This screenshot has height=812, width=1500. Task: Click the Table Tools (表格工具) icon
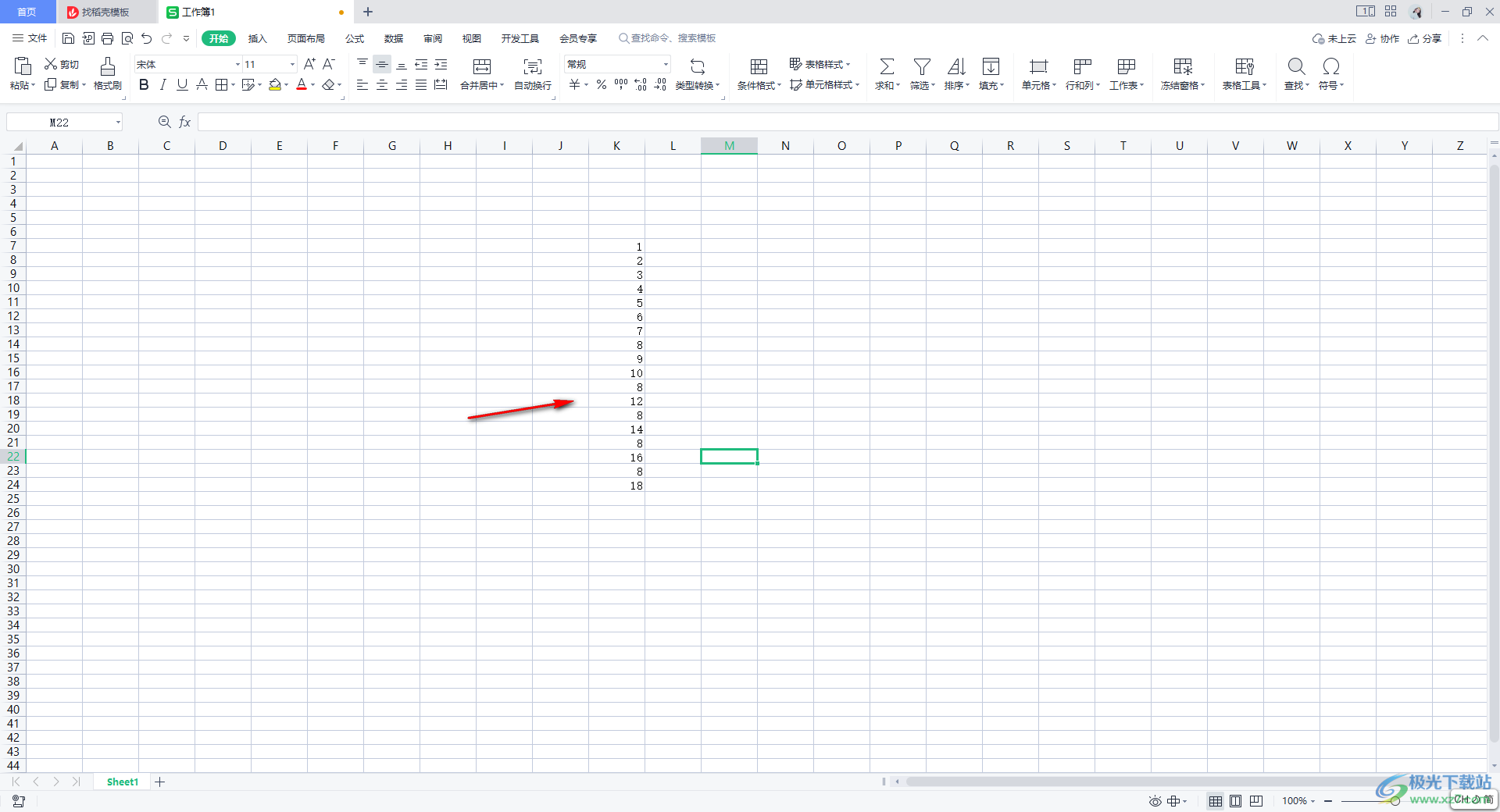tap(1245, 66)
